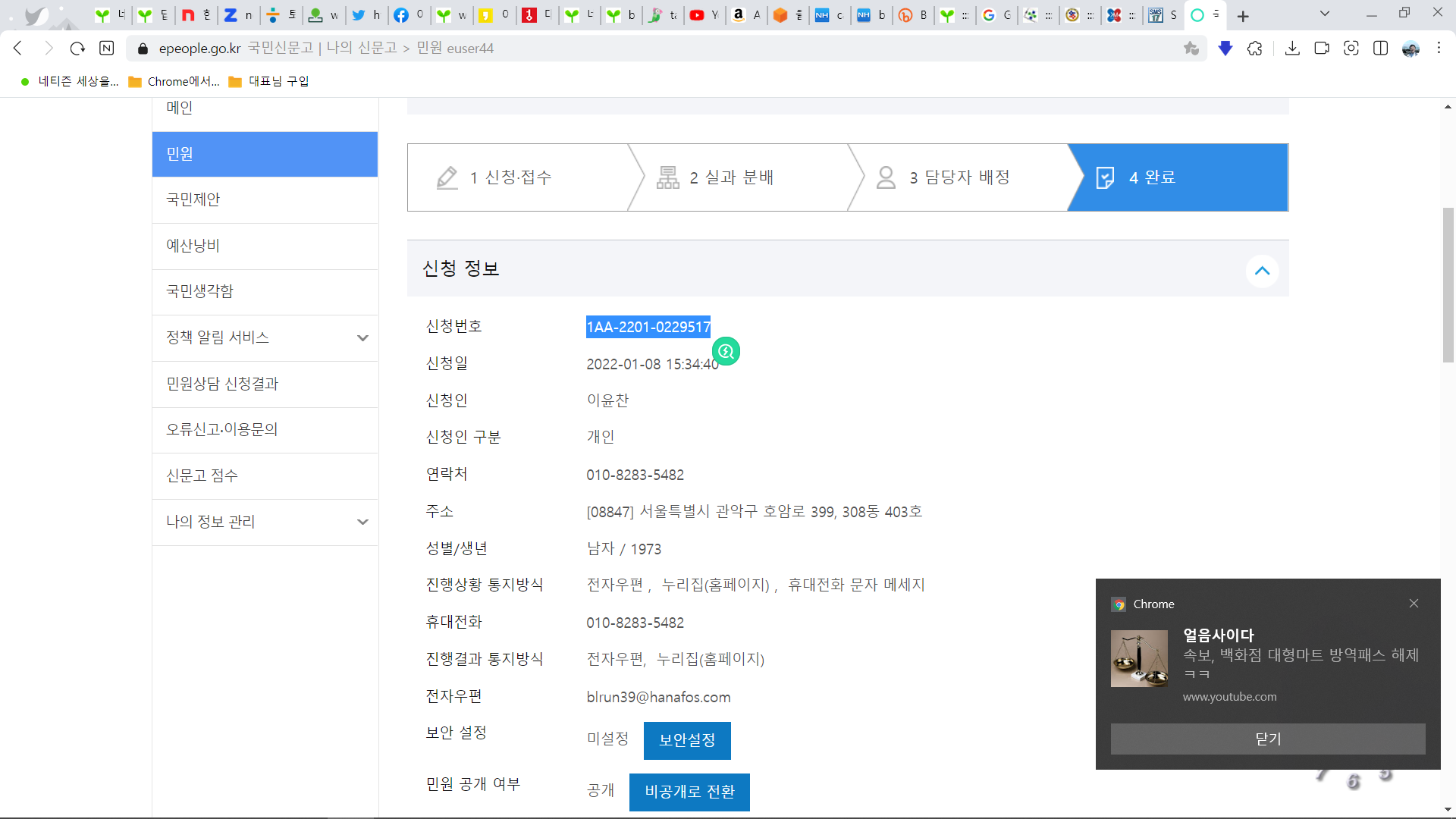Click the site lock icon
The width and height of the screenshot is (1456, 819).
point(143,49)
